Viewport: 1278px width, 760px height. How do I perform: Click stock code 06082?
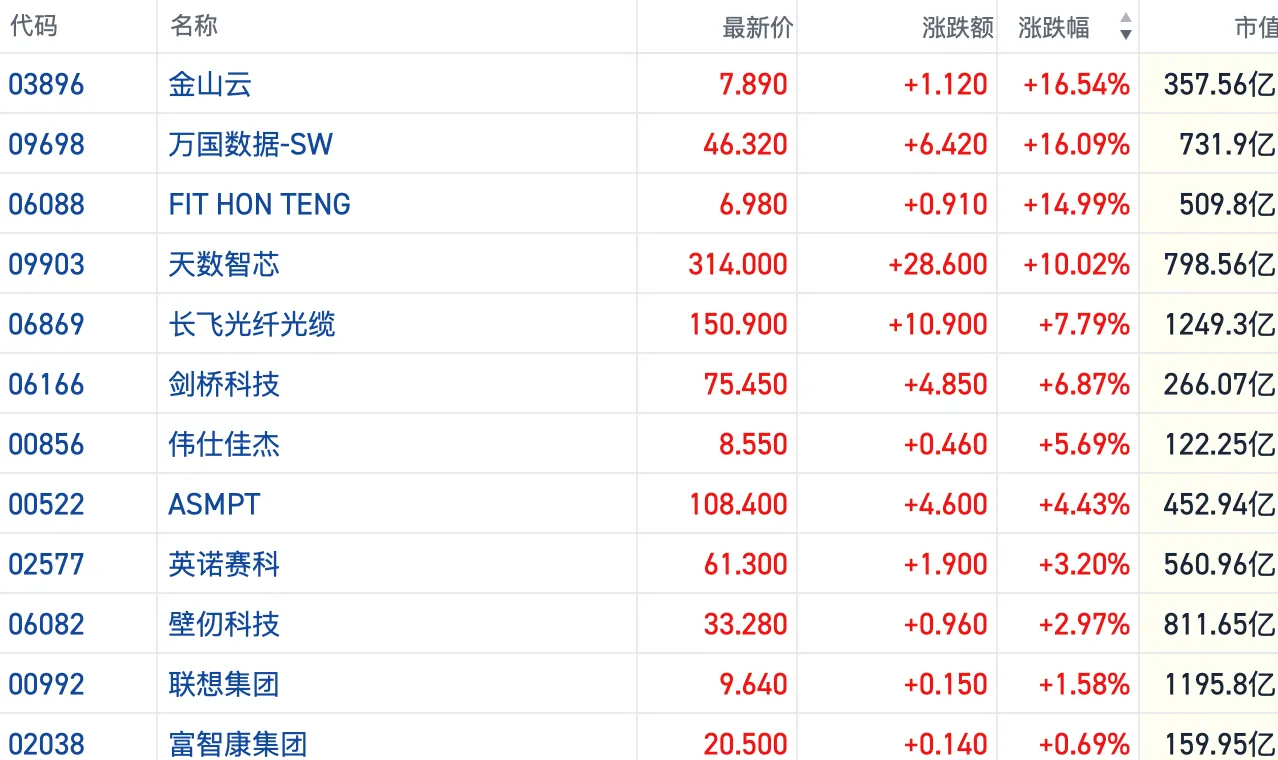coord(46,624)
